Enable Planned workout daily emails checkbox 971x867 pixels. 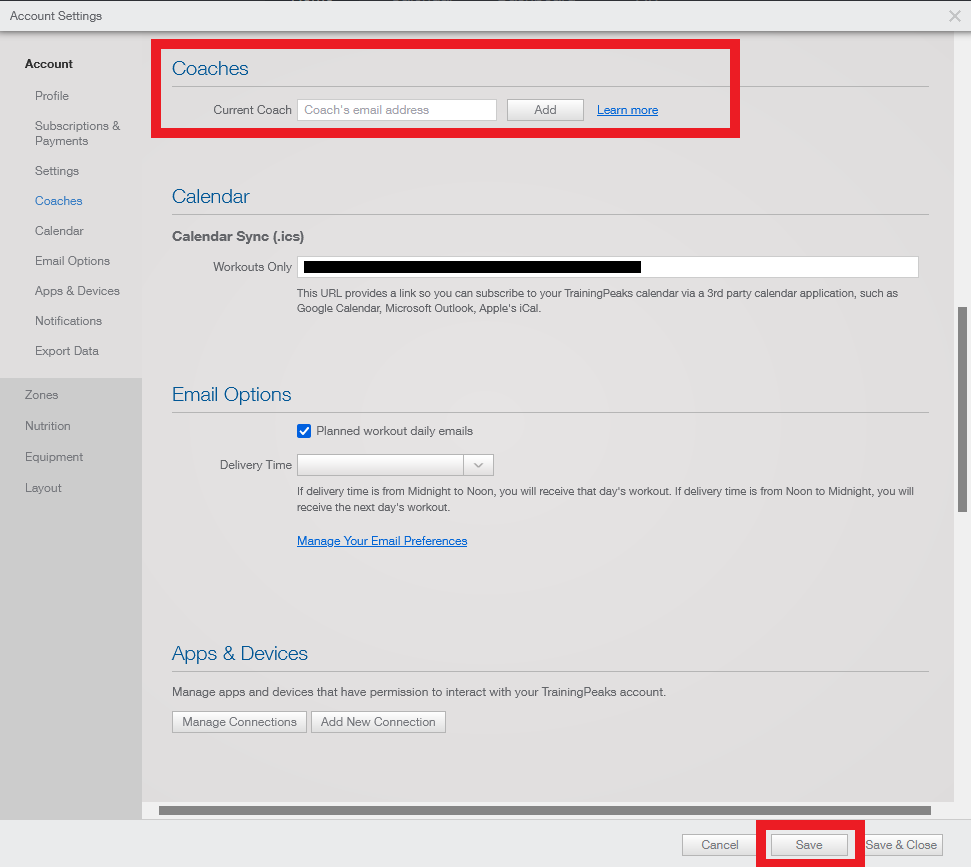pos(305,431)
